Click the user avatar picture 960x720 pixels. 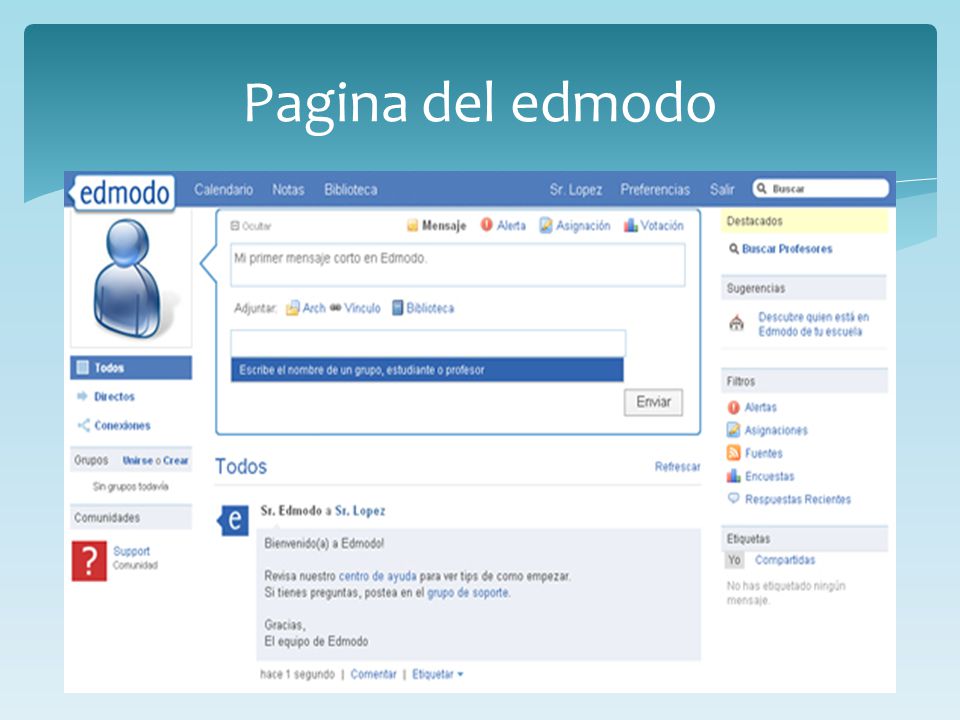(130, 279)
